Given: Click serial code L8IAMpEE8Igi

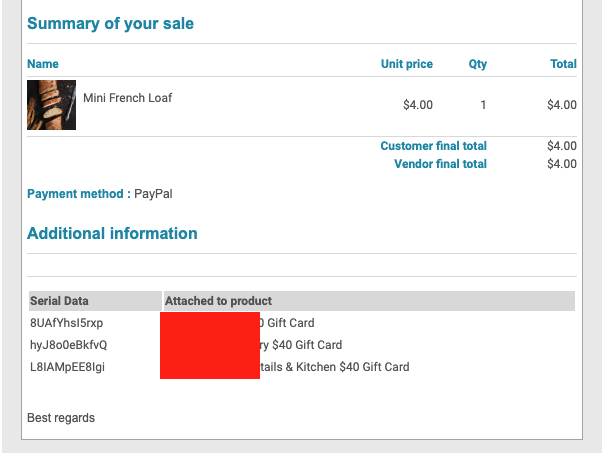Looking at the screenshot, I should (67, 367).
